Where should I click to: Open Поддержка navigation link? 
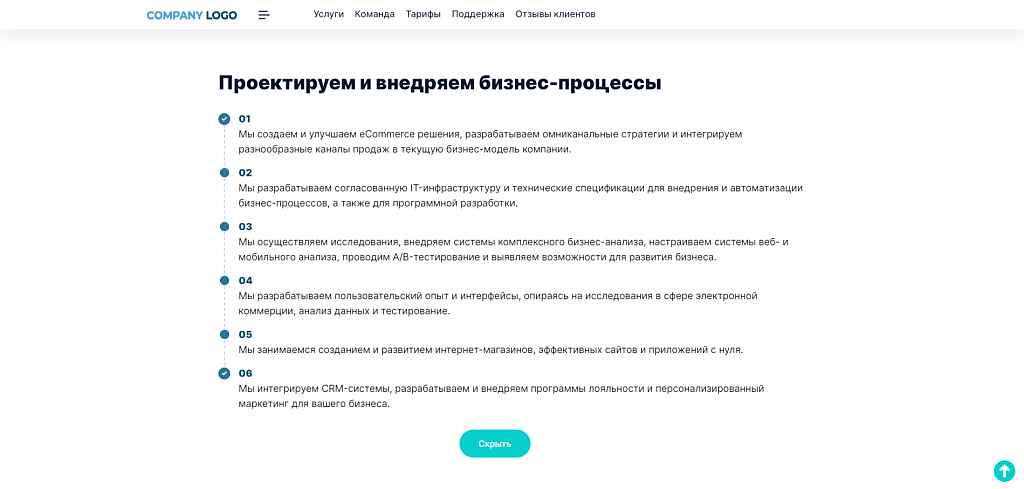[x=478, y=14]
